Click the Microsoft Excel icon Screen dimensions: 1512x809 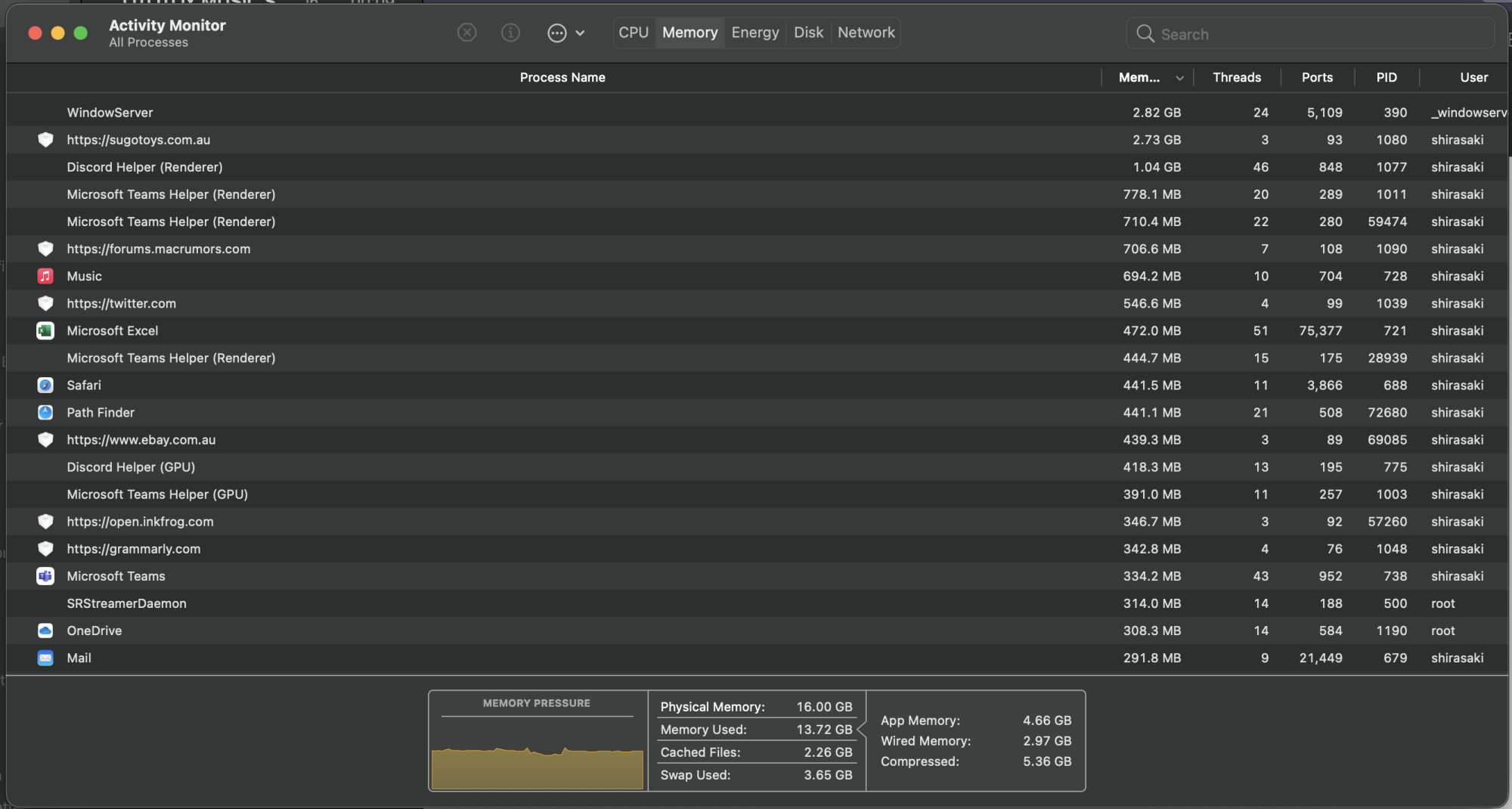45,330
